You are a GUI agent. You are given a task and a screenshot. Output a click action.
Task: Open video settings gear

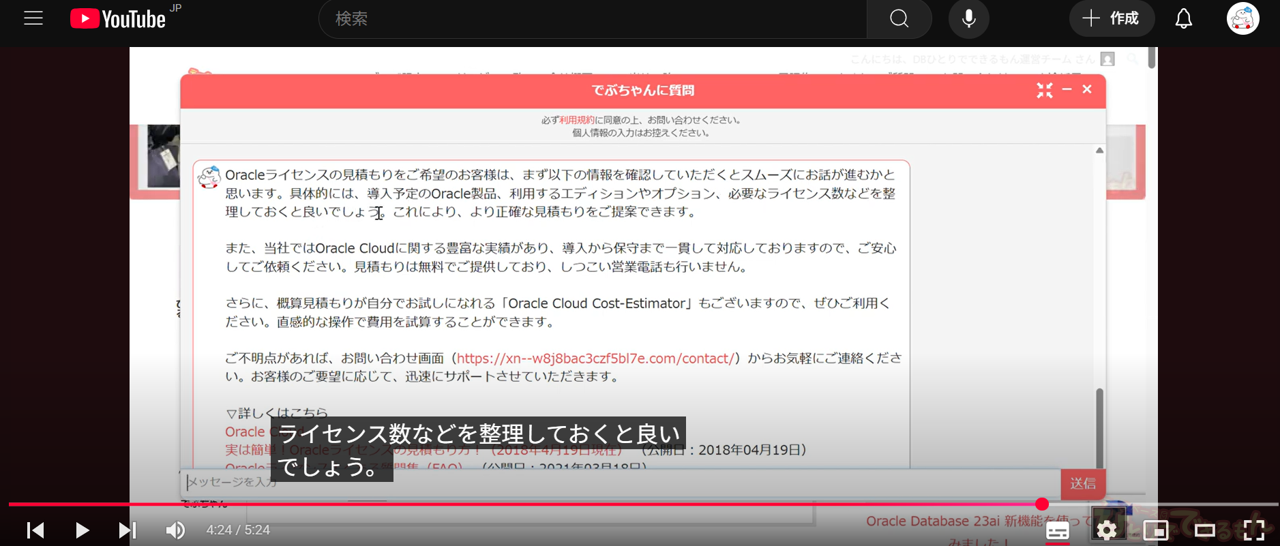(1106, 530)
